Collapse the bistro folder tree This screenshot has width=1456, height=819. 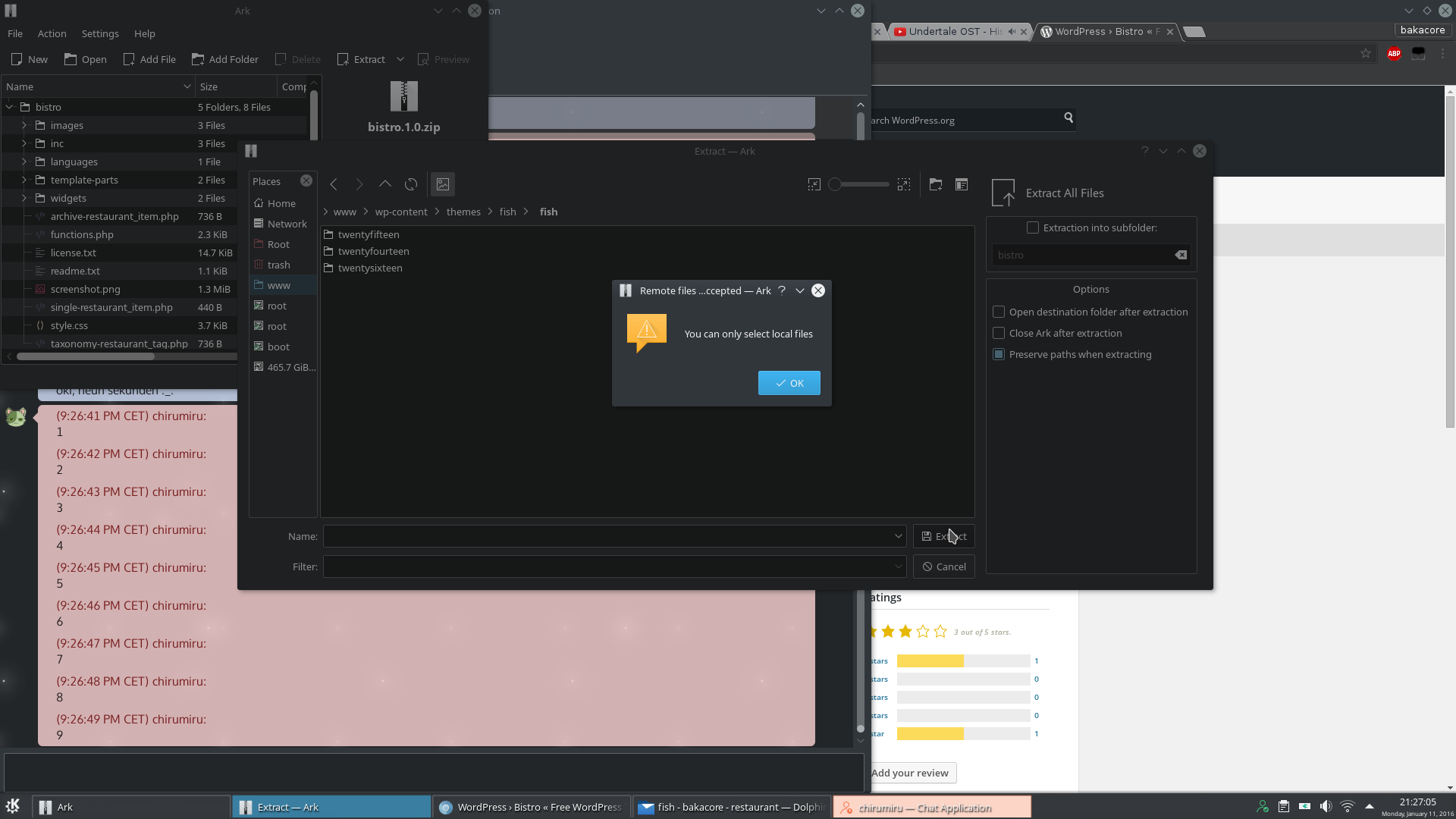click(10, 107)
